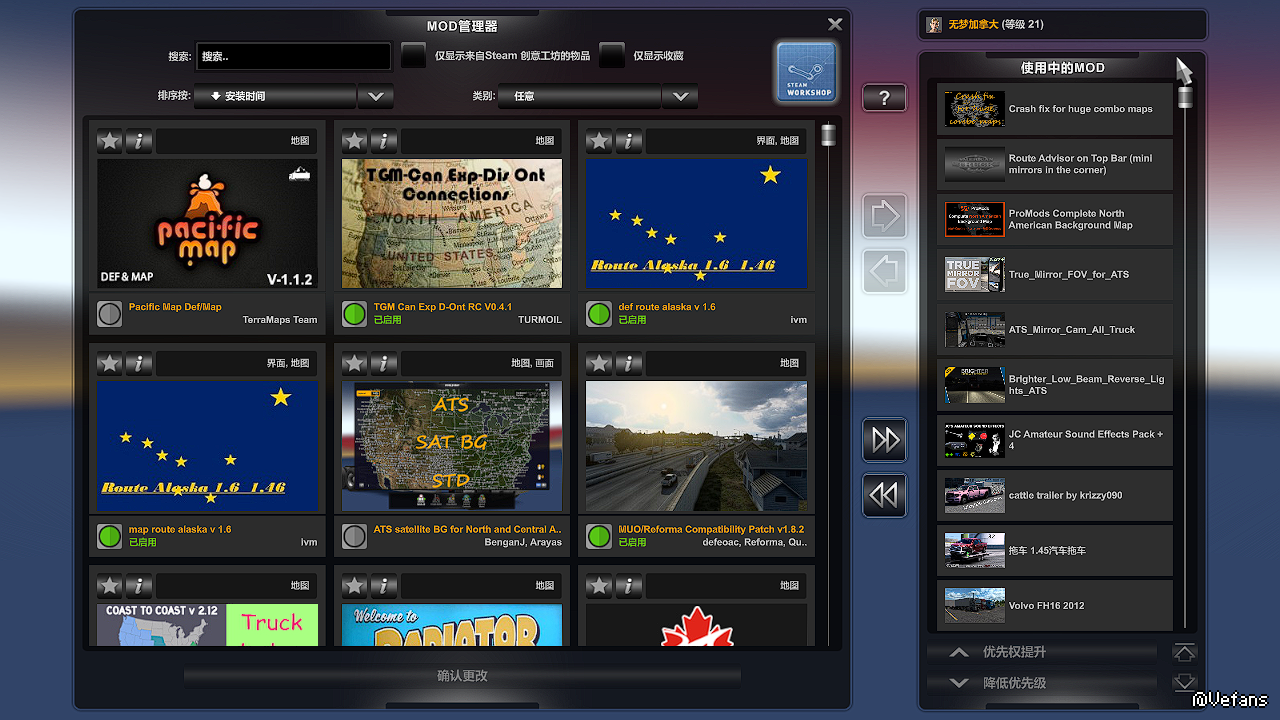
Task: Select 'Crash fix for huge combo maps'
Action: tap(1055, 109)
